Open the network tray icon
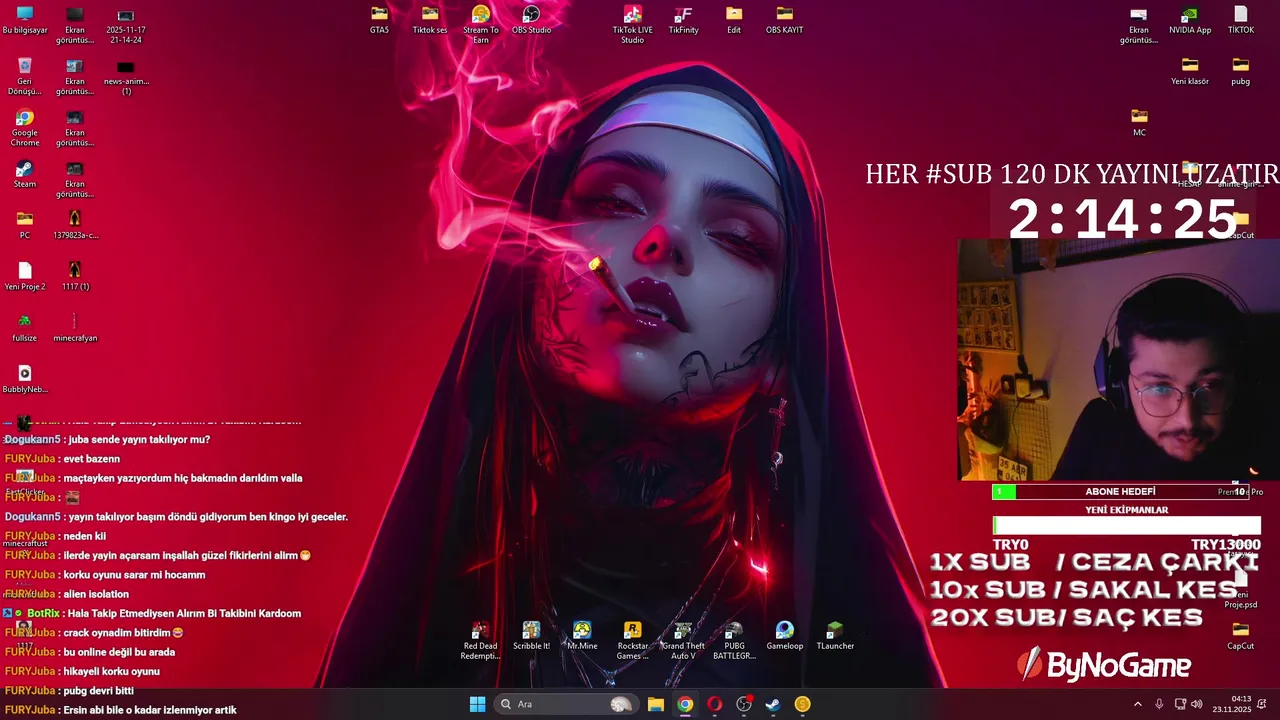Image resolution: width=1280 pixels, height=720 pixels. (1180, 704)
